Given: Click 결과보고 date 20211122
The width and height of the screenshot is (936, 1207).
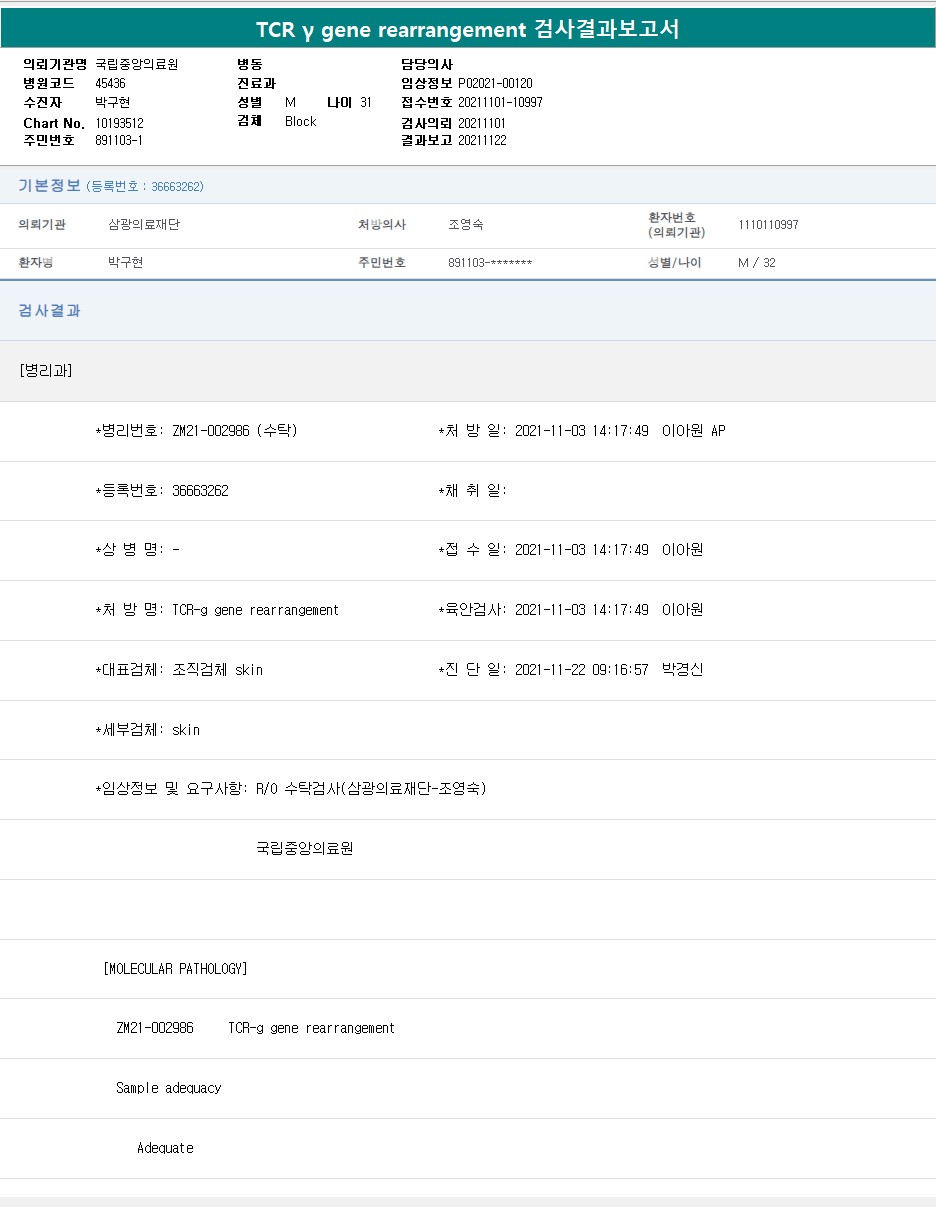Looking at the screenshot, I should coord(482,140).
